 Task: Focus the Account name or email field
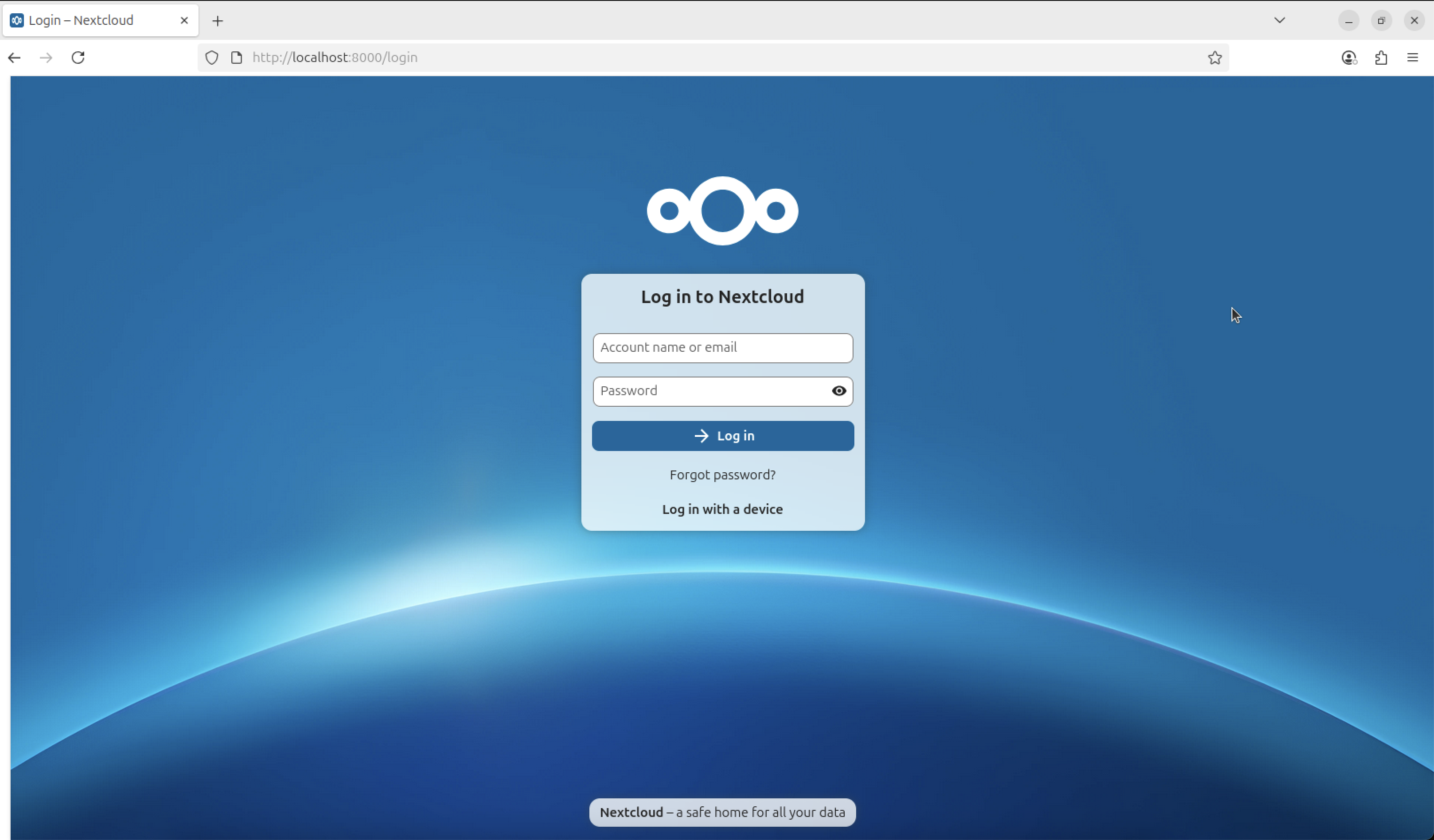click(723, 348)
